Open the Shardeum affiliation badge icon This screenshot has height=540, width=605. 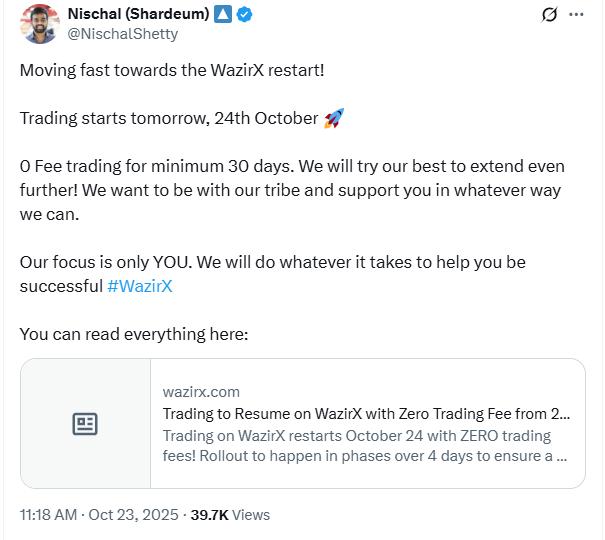224,14
